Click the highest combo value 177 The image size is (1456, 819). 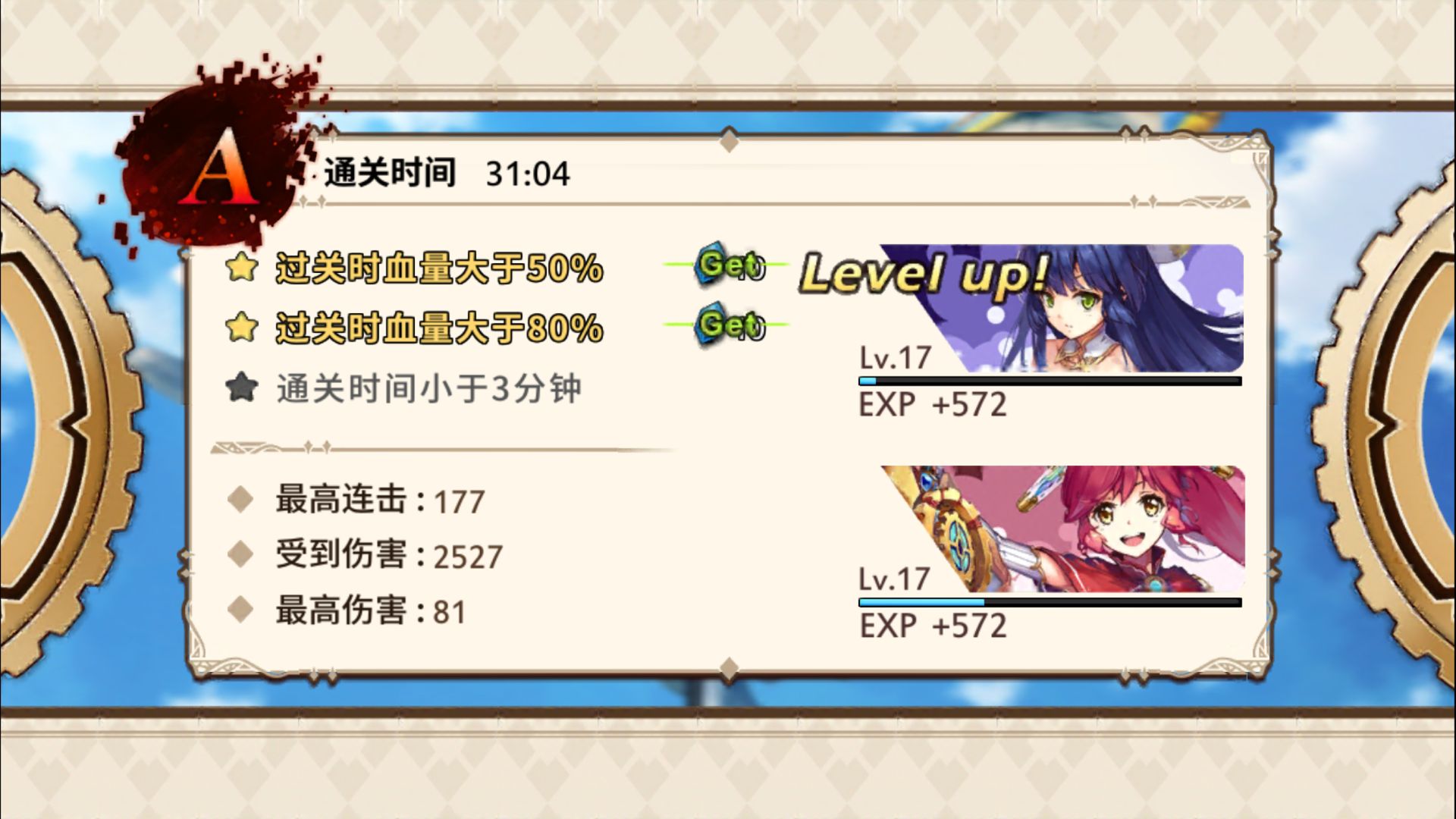click(459, 503)
